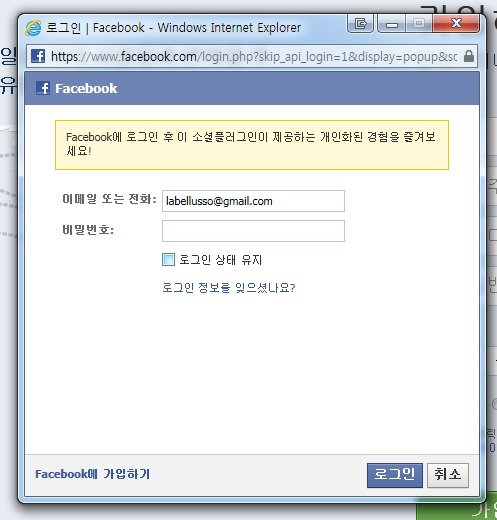Open the Facebook에 가입하기 link
Screen dimensions: 497x520
click(x=92, y=474)
